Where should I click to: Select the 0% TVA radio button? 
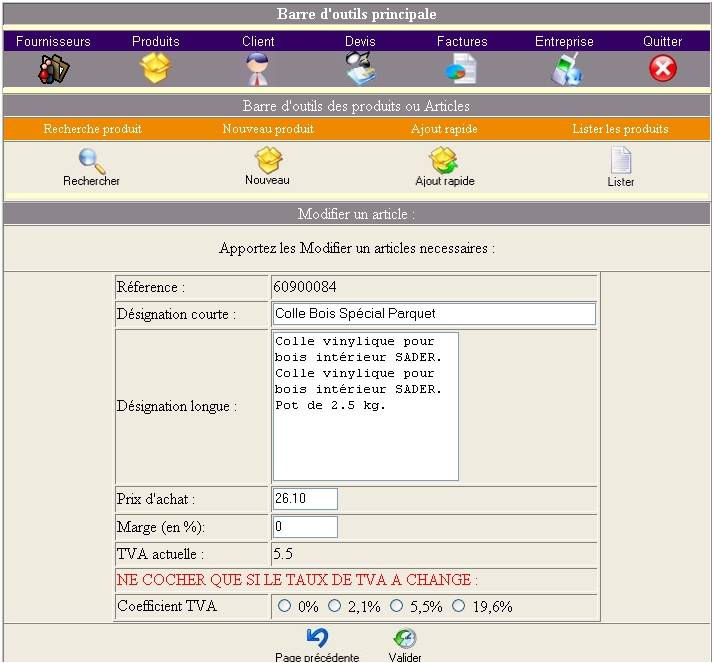coord(285,606)
